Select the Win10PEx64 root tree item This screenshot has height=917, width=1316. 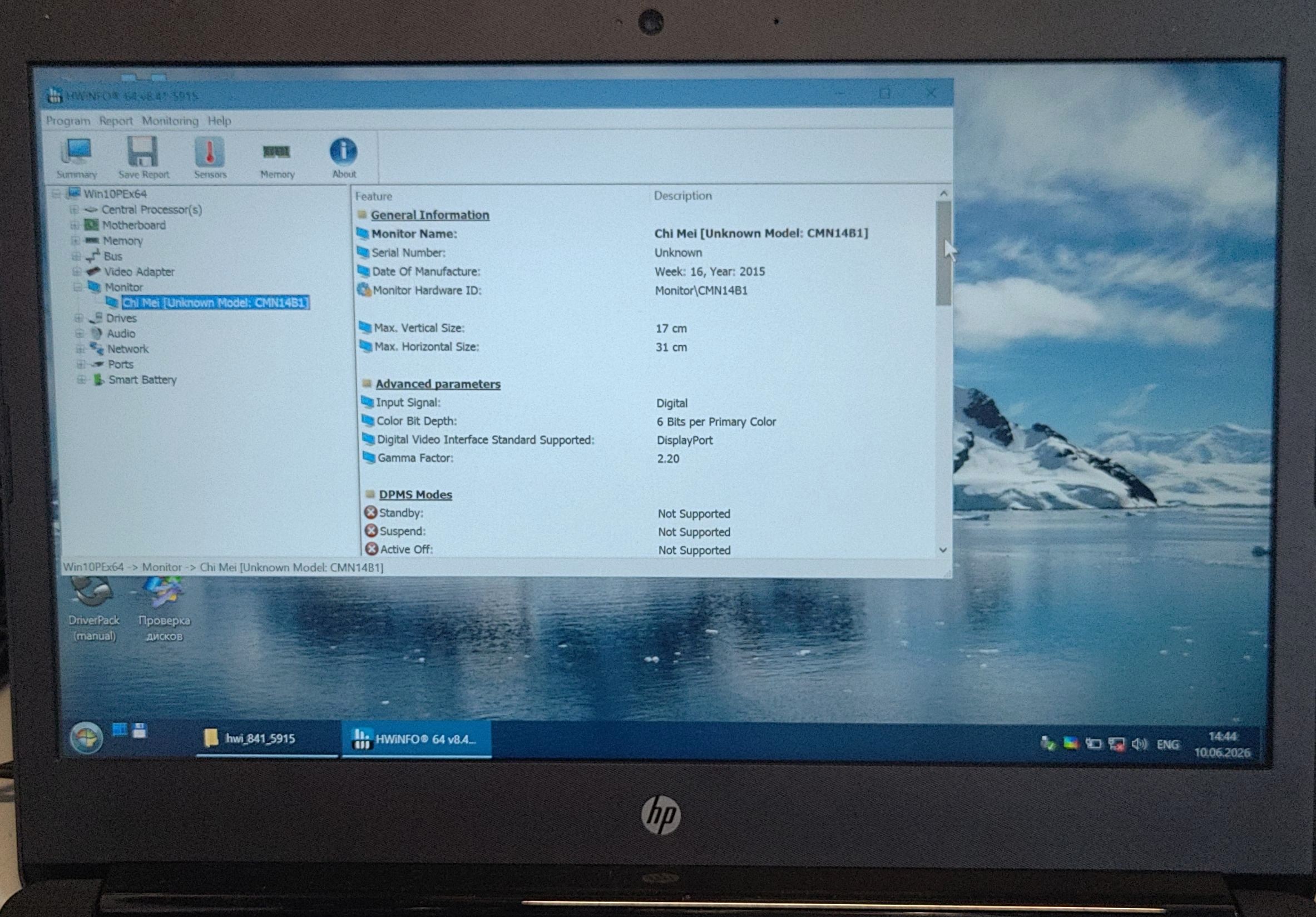[x=115, y=194]
